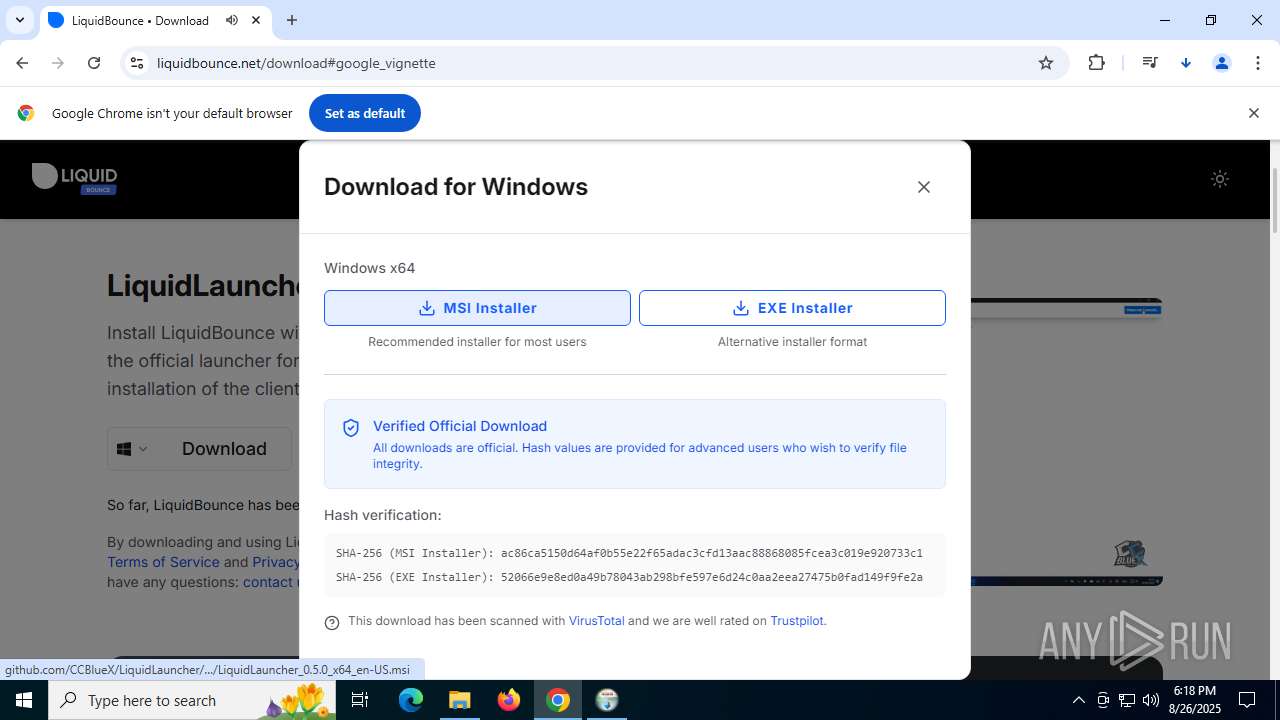Go back to the previous page
Screen dimensions: 1280x720
22,63
